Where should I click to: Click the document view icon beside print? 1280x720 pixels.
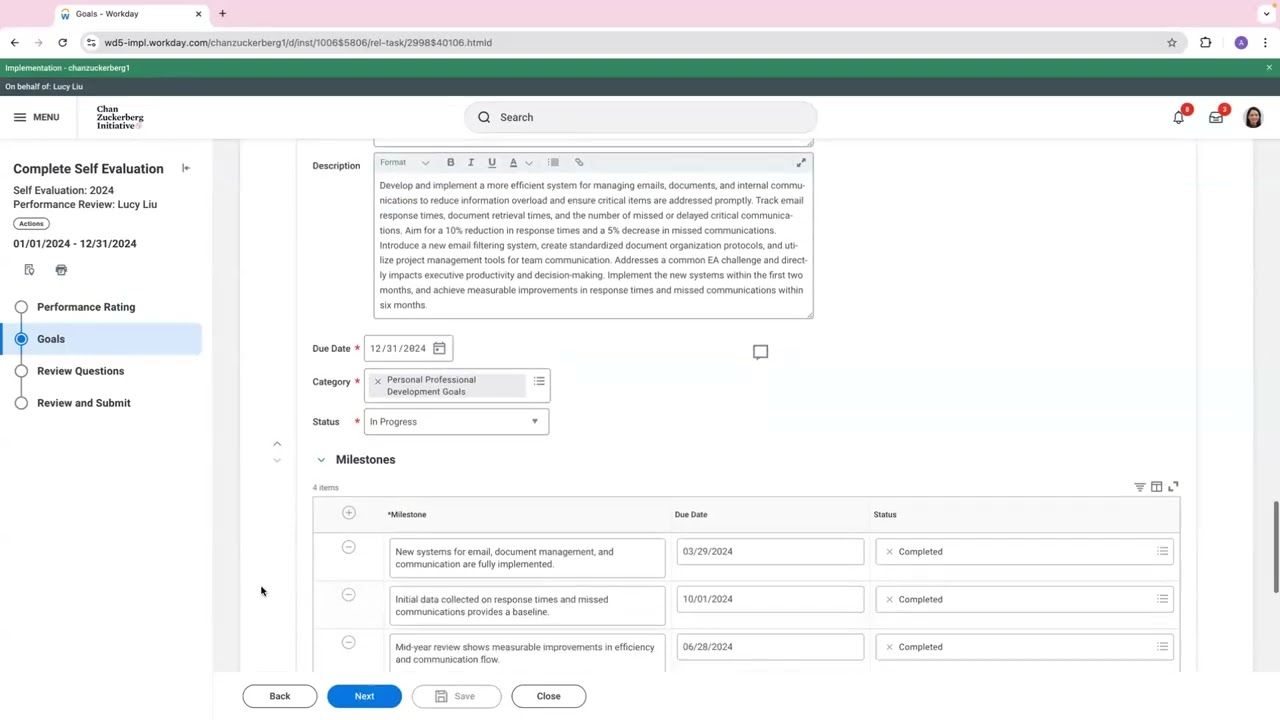pyautogui.click(x=29, y=270)
